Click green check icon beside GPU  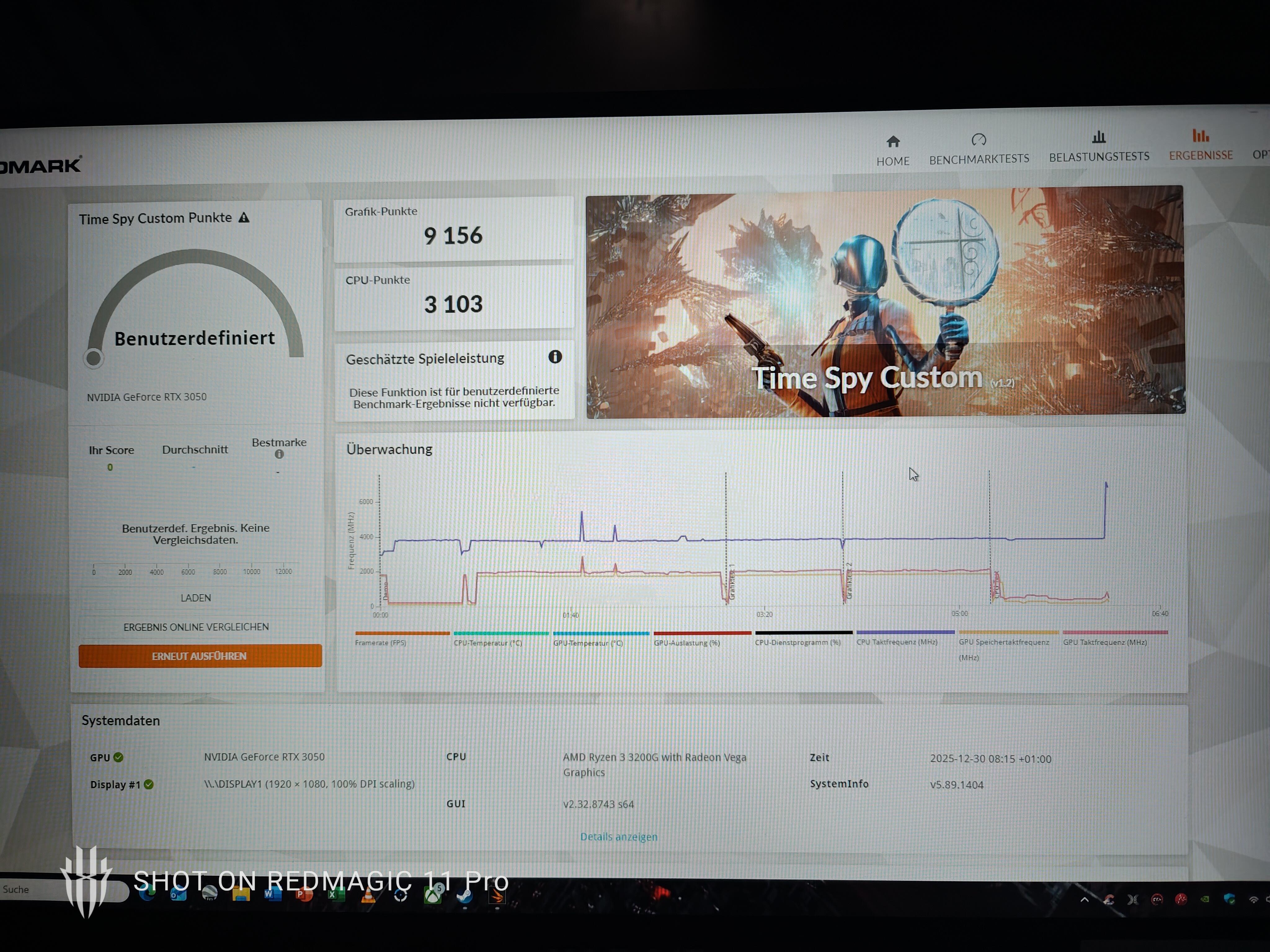118,757
